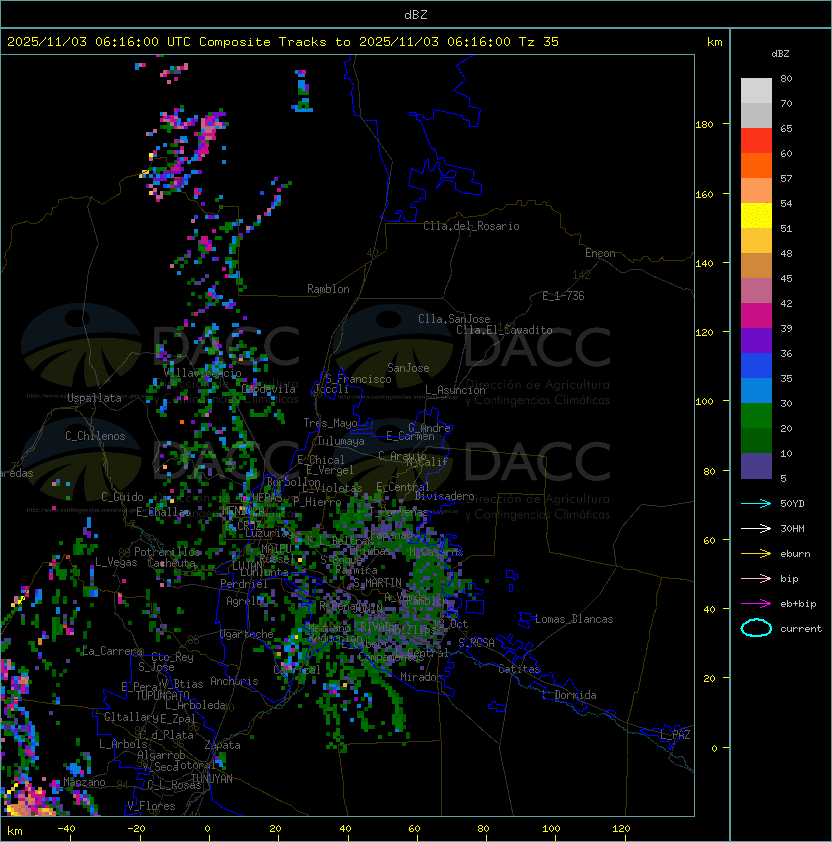Click the Uspallata place label
832x842 pixels.
pyautogui.click(x=94, y=398)
